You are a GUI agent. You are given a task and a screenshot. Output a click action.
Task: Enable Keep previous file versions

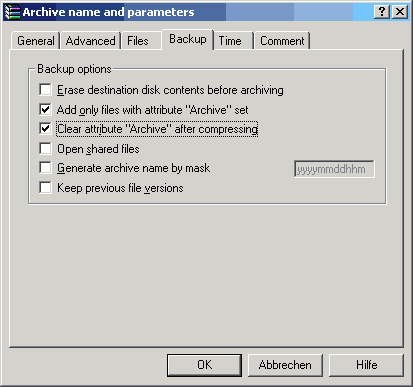click(45, 187)
